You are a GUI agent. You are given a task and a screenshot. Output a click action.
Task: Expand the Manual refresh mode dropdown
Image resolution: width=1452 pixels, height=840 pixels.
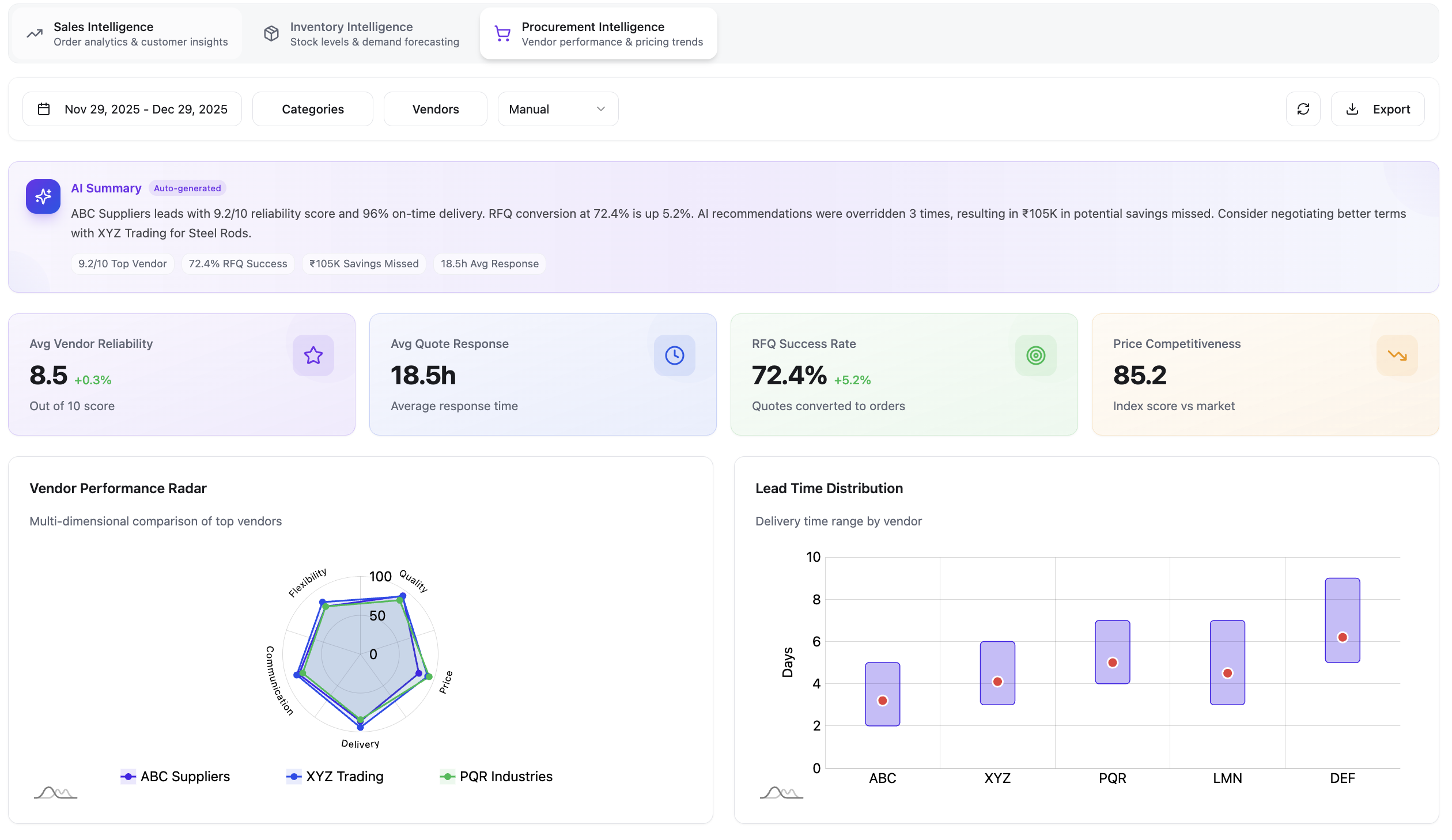(x=558, y=109)
